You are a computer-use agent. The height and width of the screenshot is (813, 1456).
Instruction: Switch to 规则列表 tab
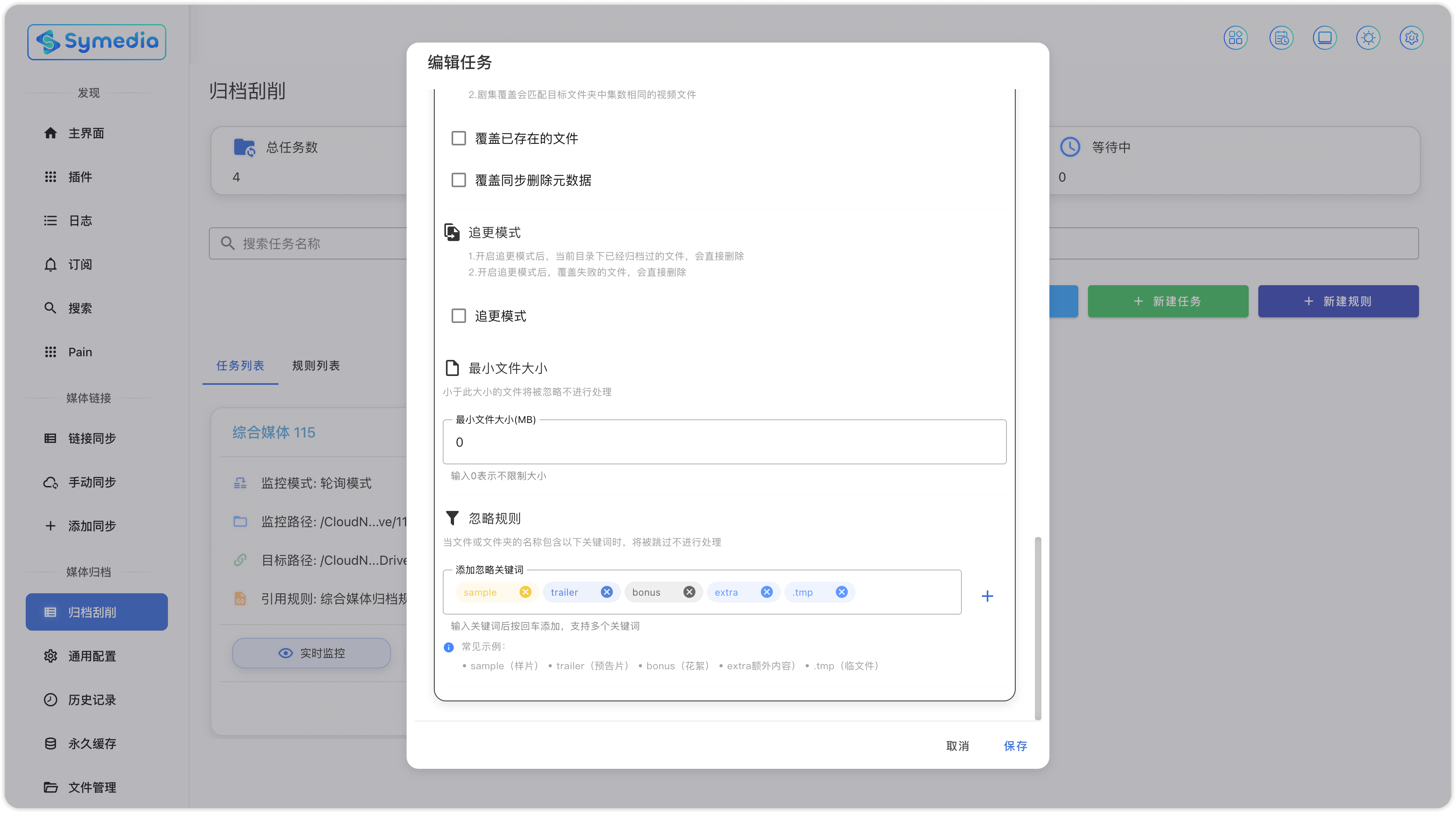[315, 366]
